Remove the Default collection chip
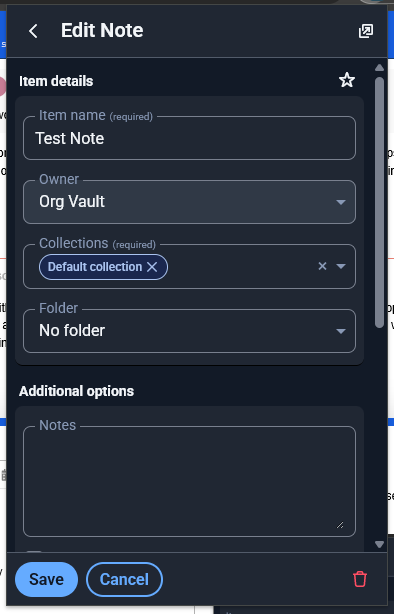 (152, 267)
